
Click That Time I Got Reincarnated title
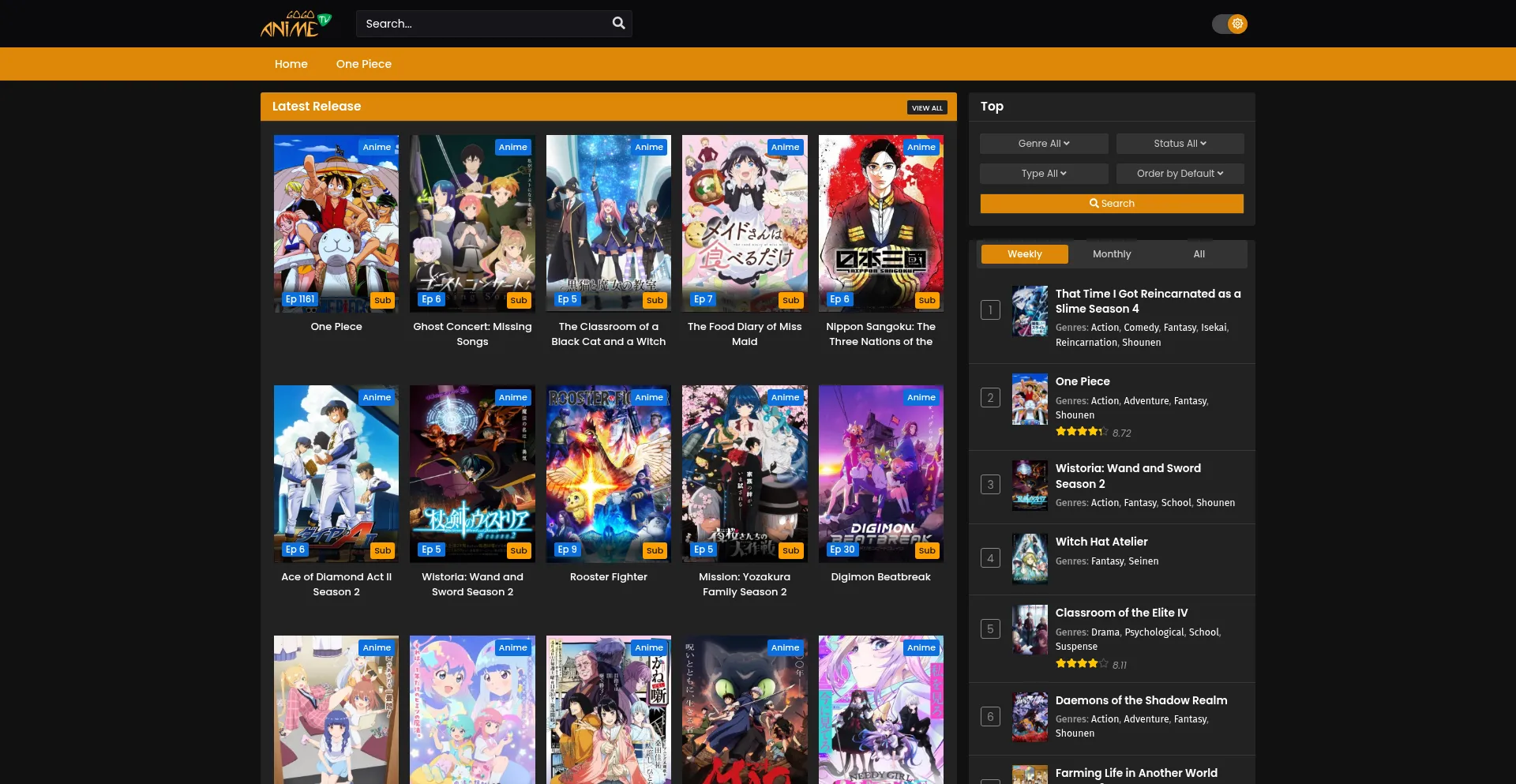click(1148, 302)
